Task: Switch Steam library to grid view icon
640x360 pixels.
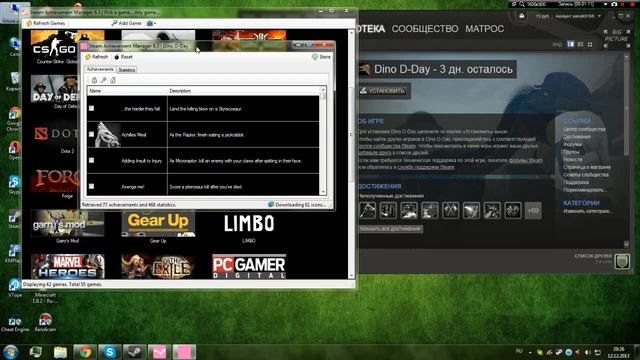Action: (590, 44)
